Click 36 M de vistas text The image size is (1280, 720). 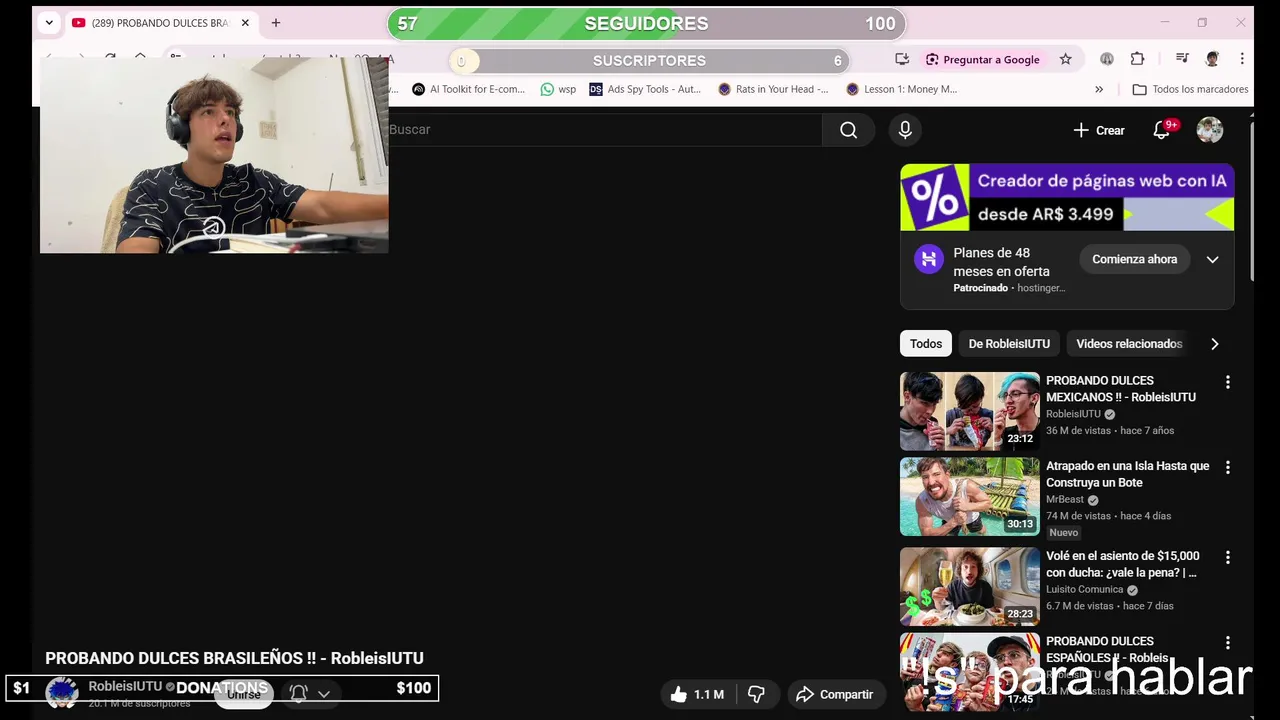(1078, 430)
